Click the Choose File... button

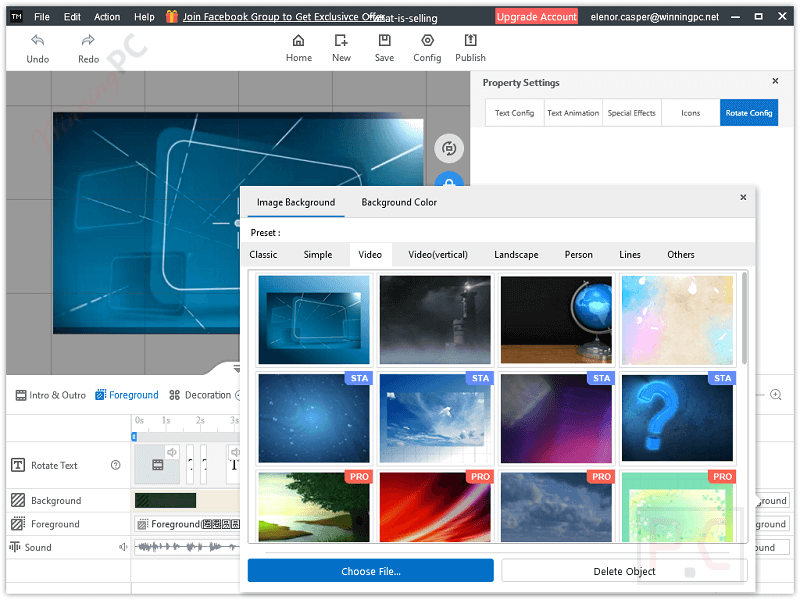[371, 571]
